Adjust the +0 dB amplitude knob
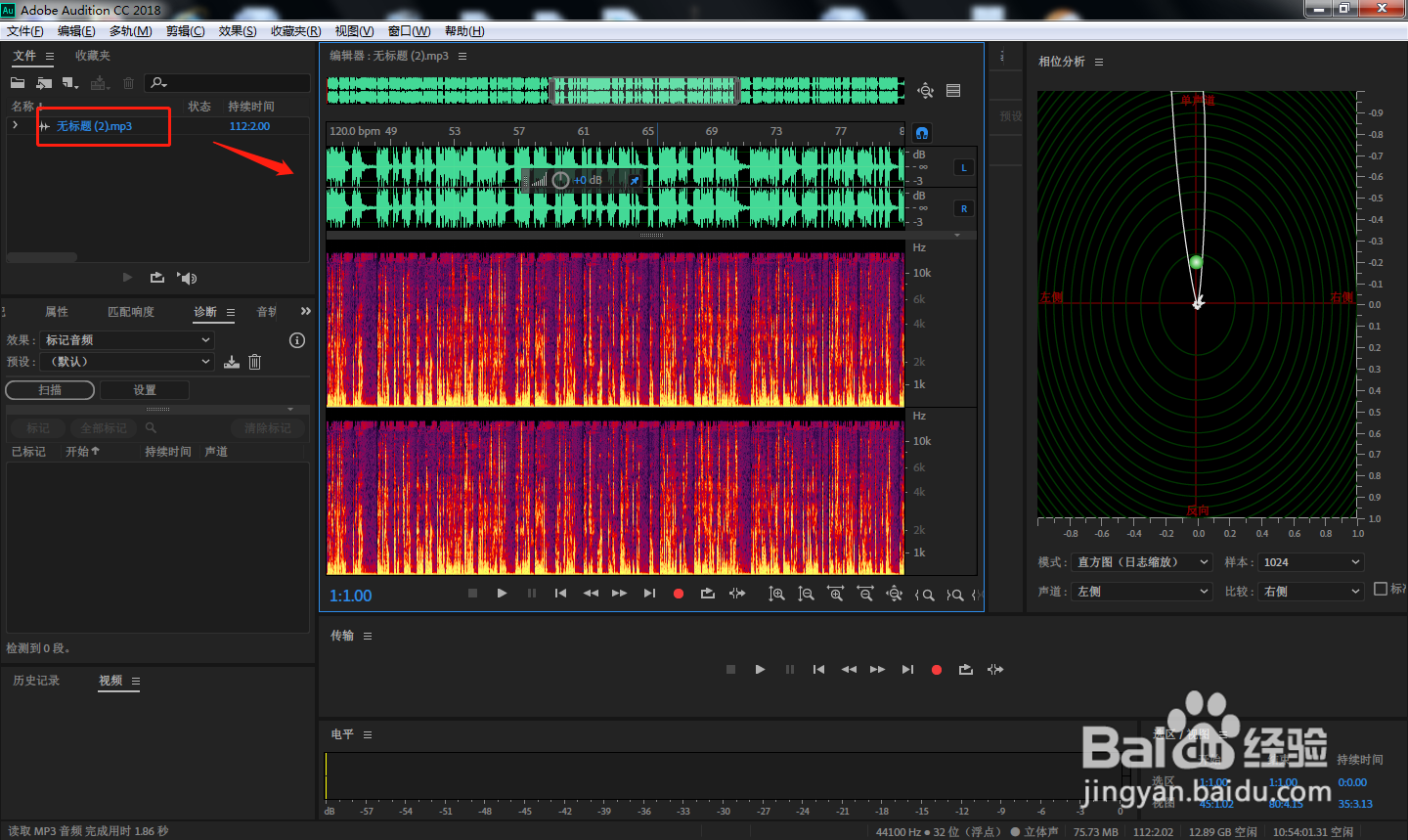 pos(560,180)
